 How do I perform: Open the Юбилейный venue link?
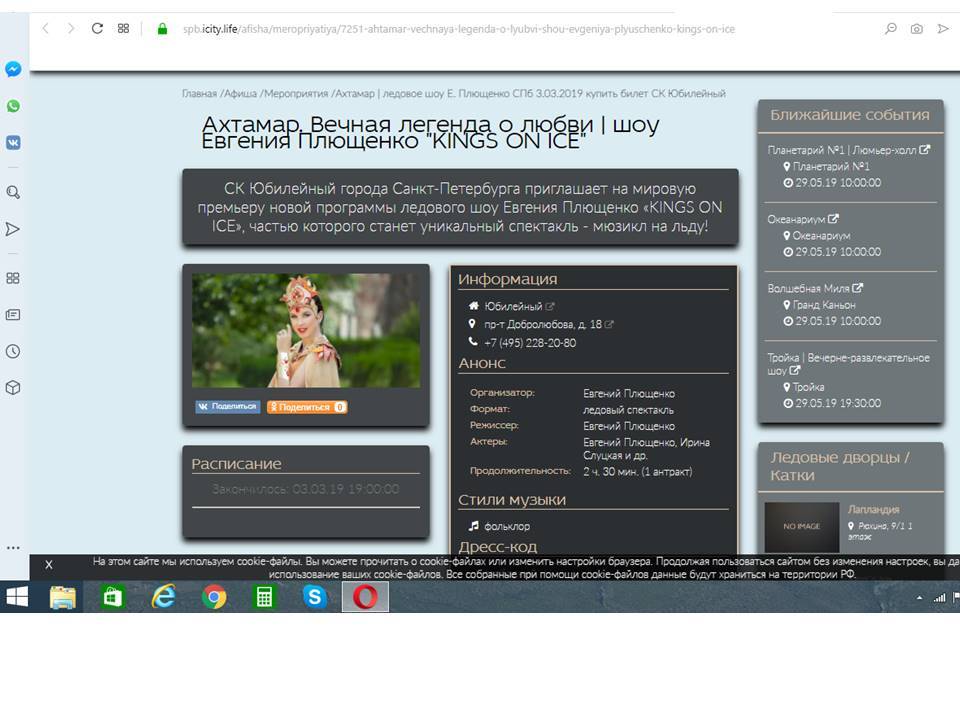point(513,306)
